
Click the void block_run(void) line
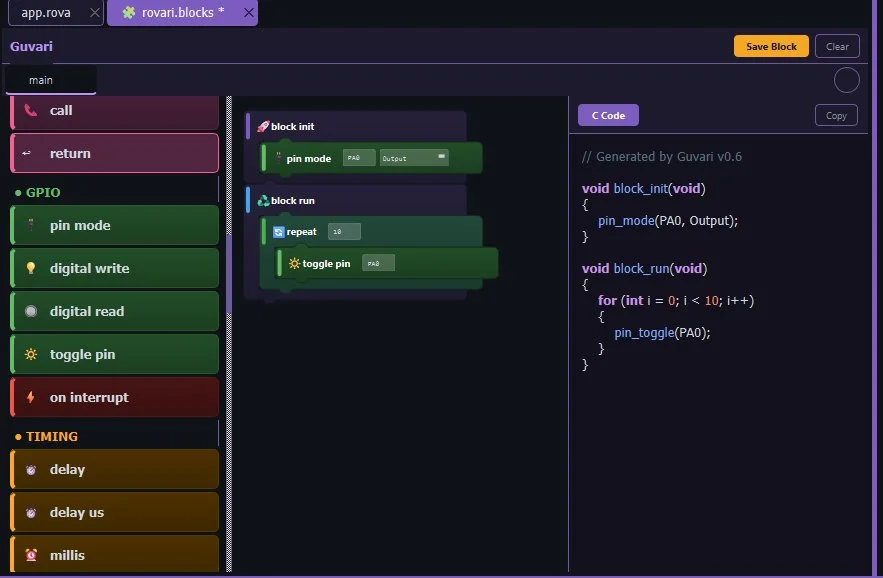(644, 269)
